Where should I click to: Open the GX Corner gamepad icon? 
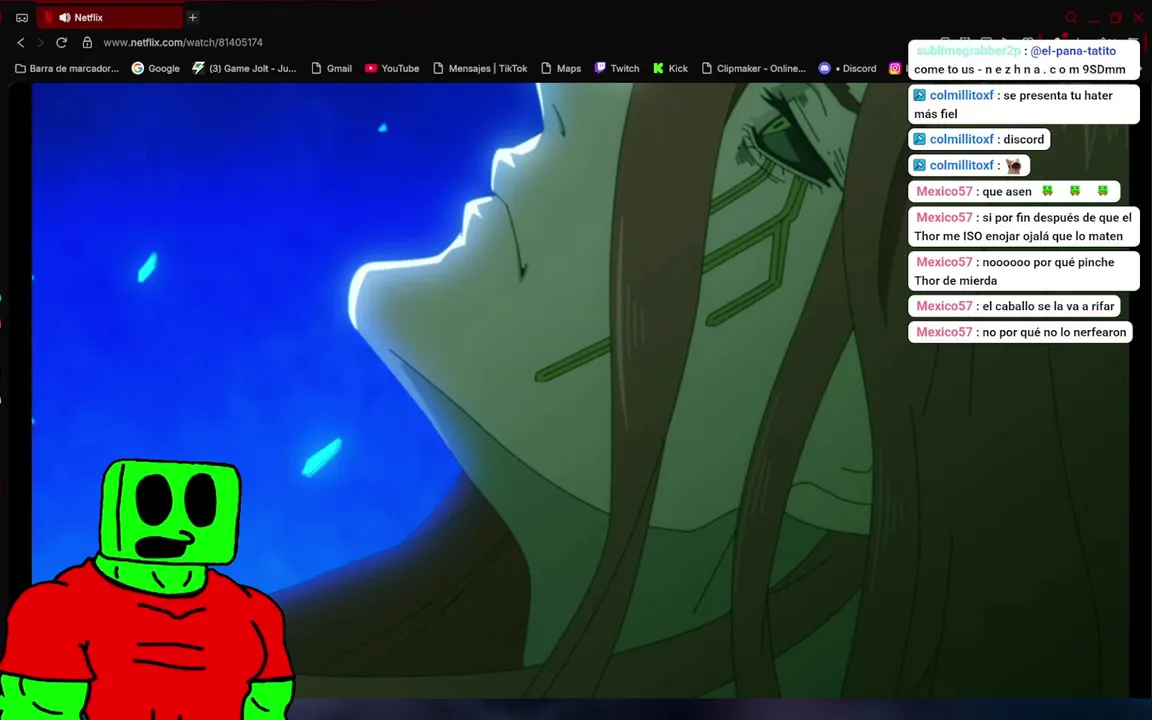tap(22, 18)
